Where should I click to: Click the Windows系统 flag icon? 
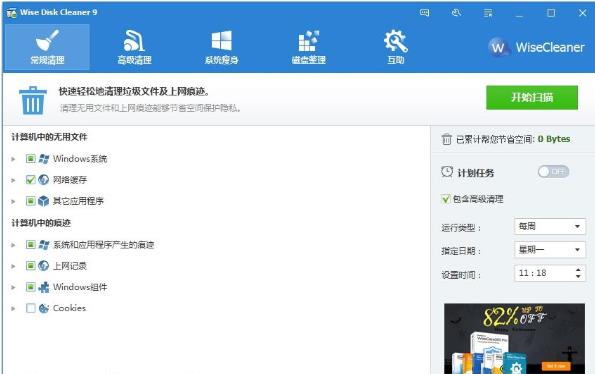tap(44, 159)
